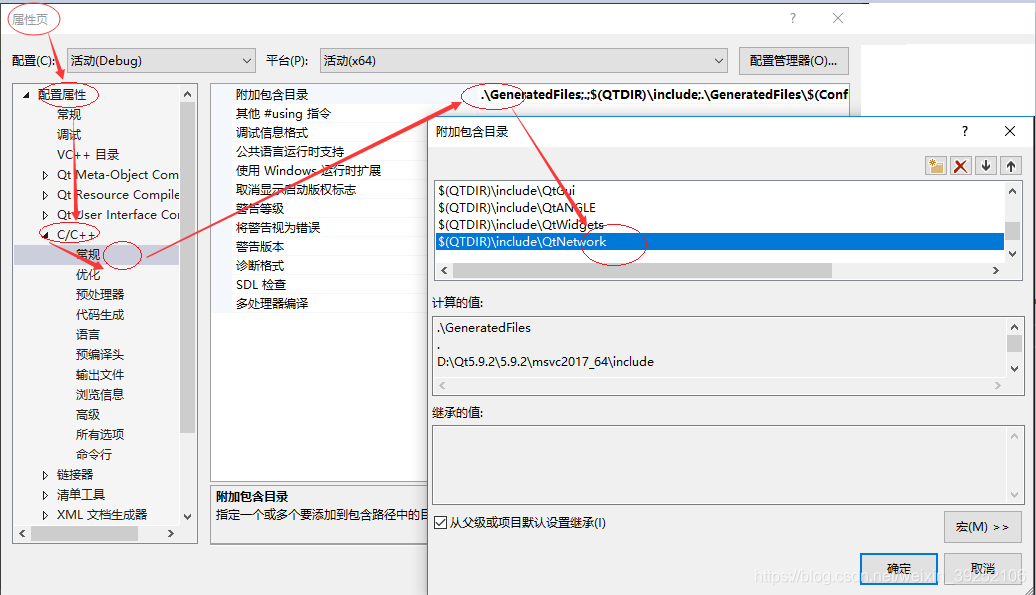Expand the 清单工具 tree node
The image size is (1036, 595).
tap(45, 495)
